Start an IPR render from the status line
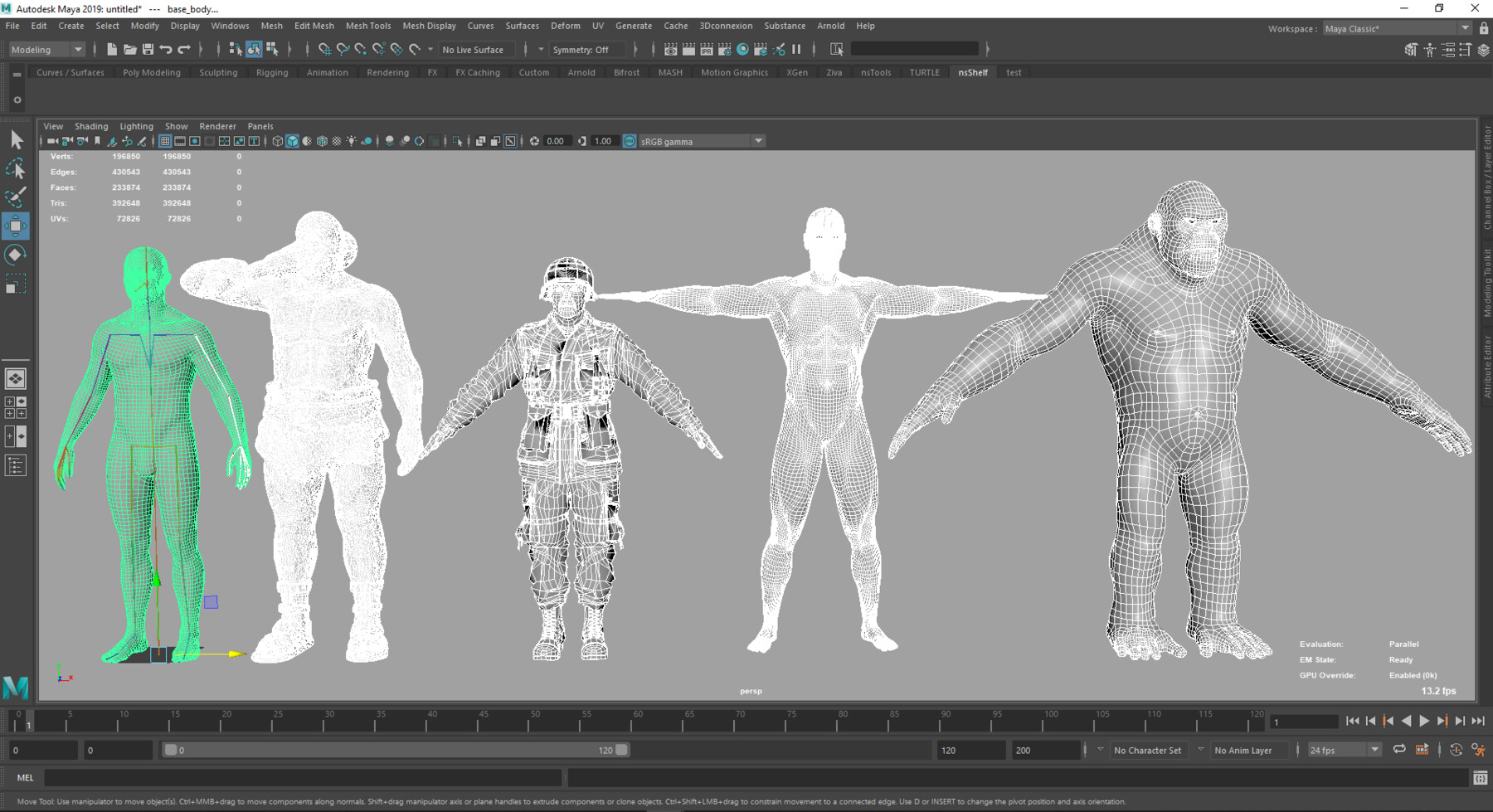This screenshot has height=812, width=1493. (706, 50)
